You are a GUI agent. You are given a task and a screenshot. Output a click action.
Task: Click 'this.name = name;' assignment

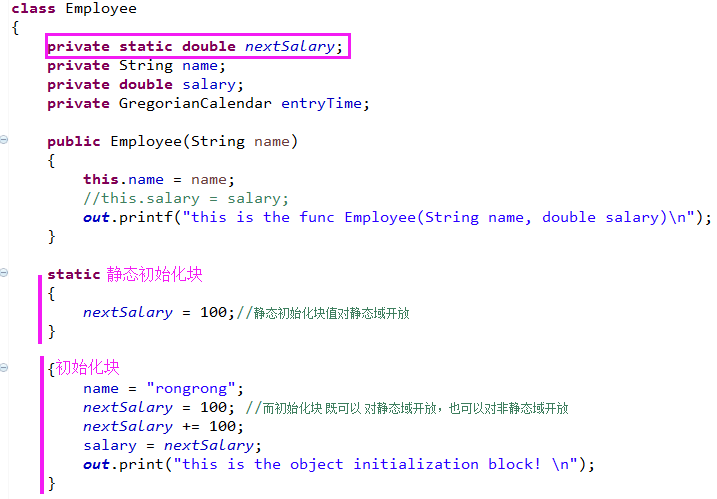click(x=159, y=180)
